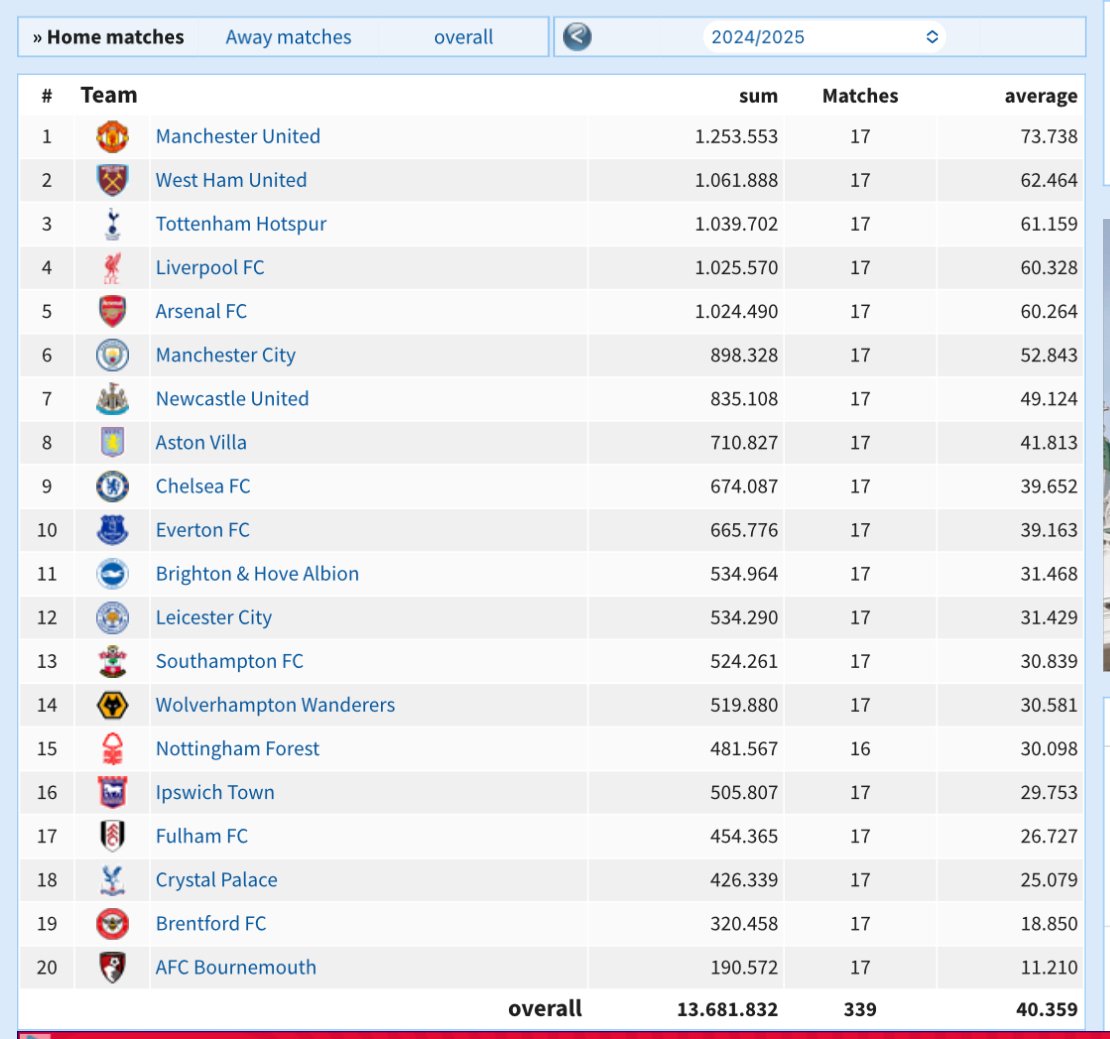This screenshot has width=1110, height=1039.
Task: Click the 'sum' column header
Action: pyautogui.click(x=758, y=96)
